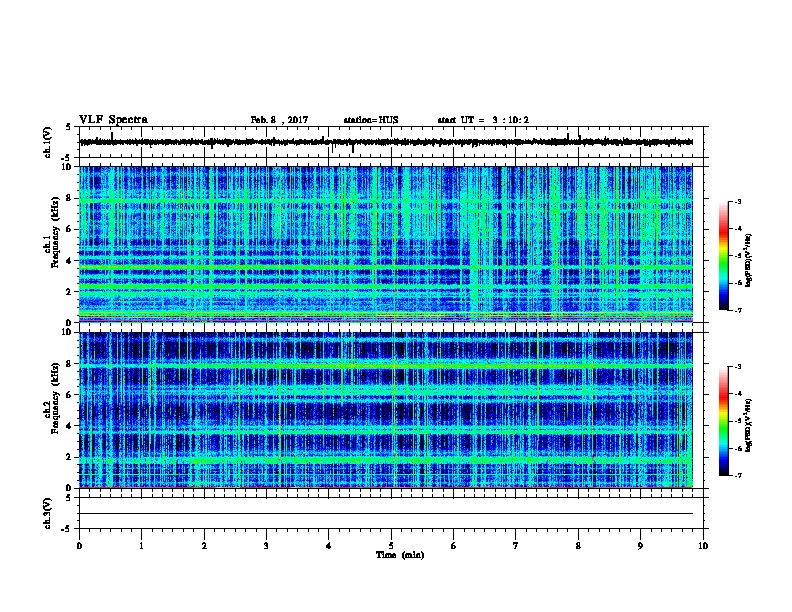Click the ch.1 voltage waveform trace
792x612 pixels.
click(386, 142)
